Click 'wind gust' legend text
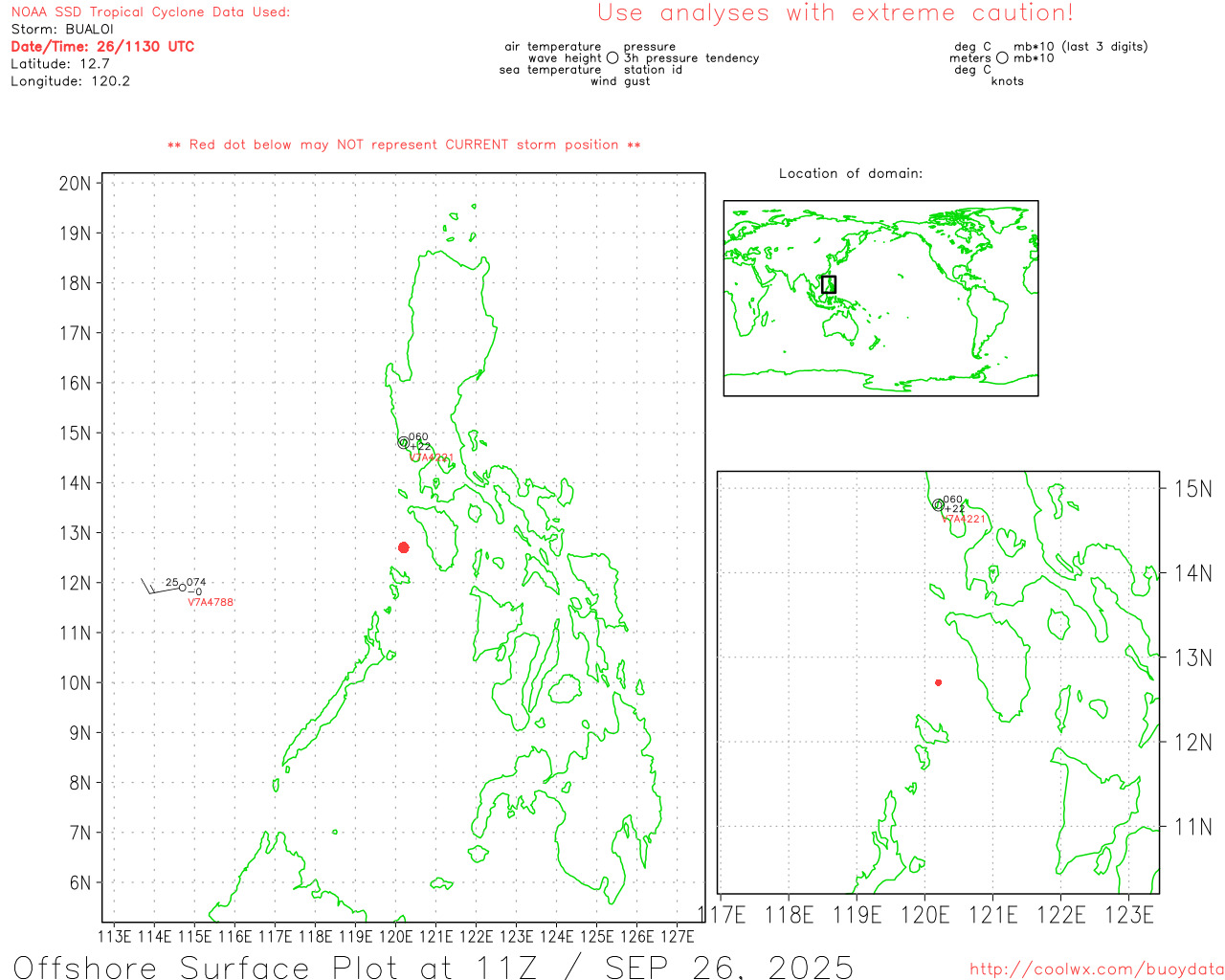Viewport: 1225px width, 980px height. [620, 81]
